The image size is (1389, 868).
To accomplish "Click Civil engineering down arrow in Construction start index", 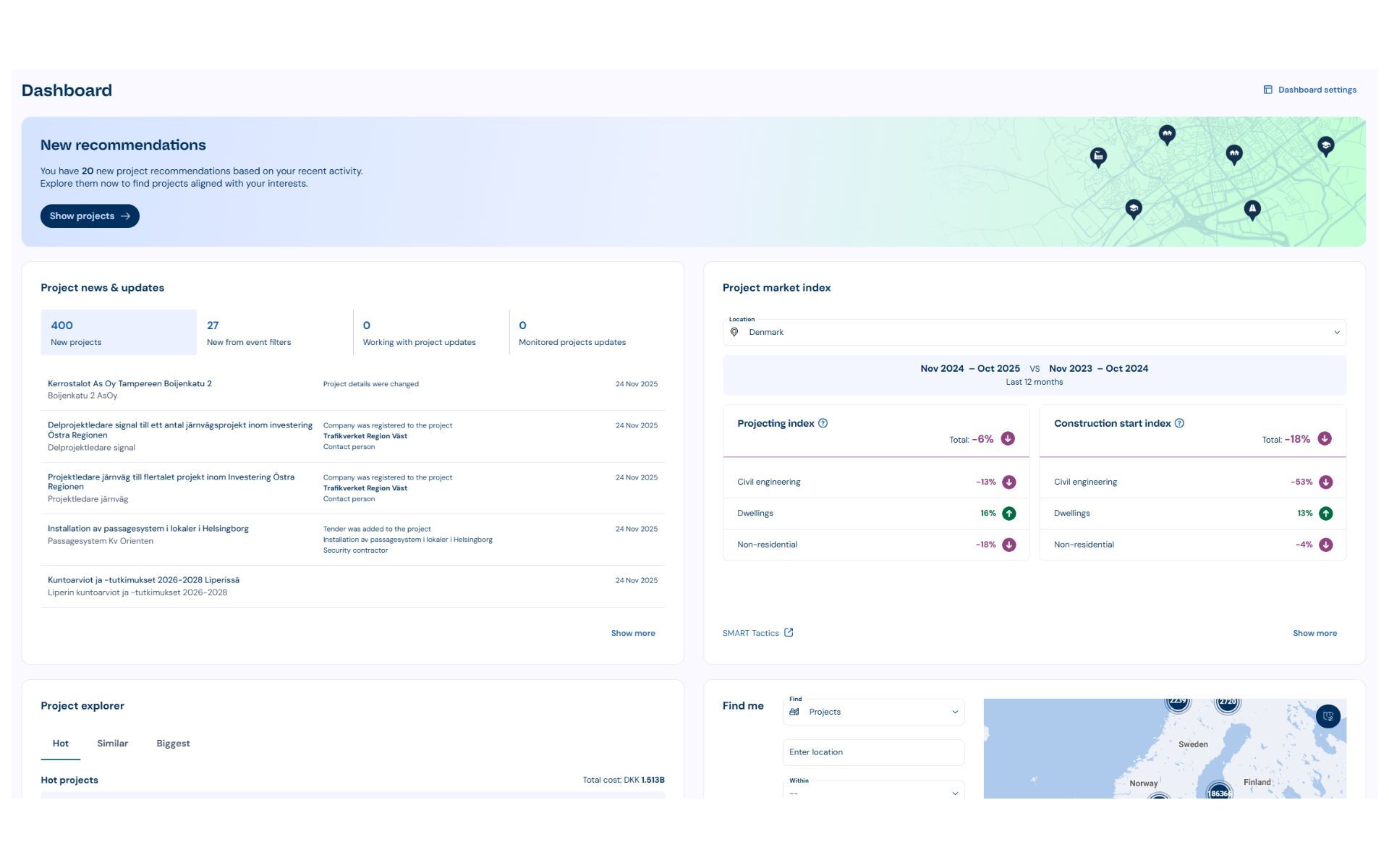I will 1325,482.
